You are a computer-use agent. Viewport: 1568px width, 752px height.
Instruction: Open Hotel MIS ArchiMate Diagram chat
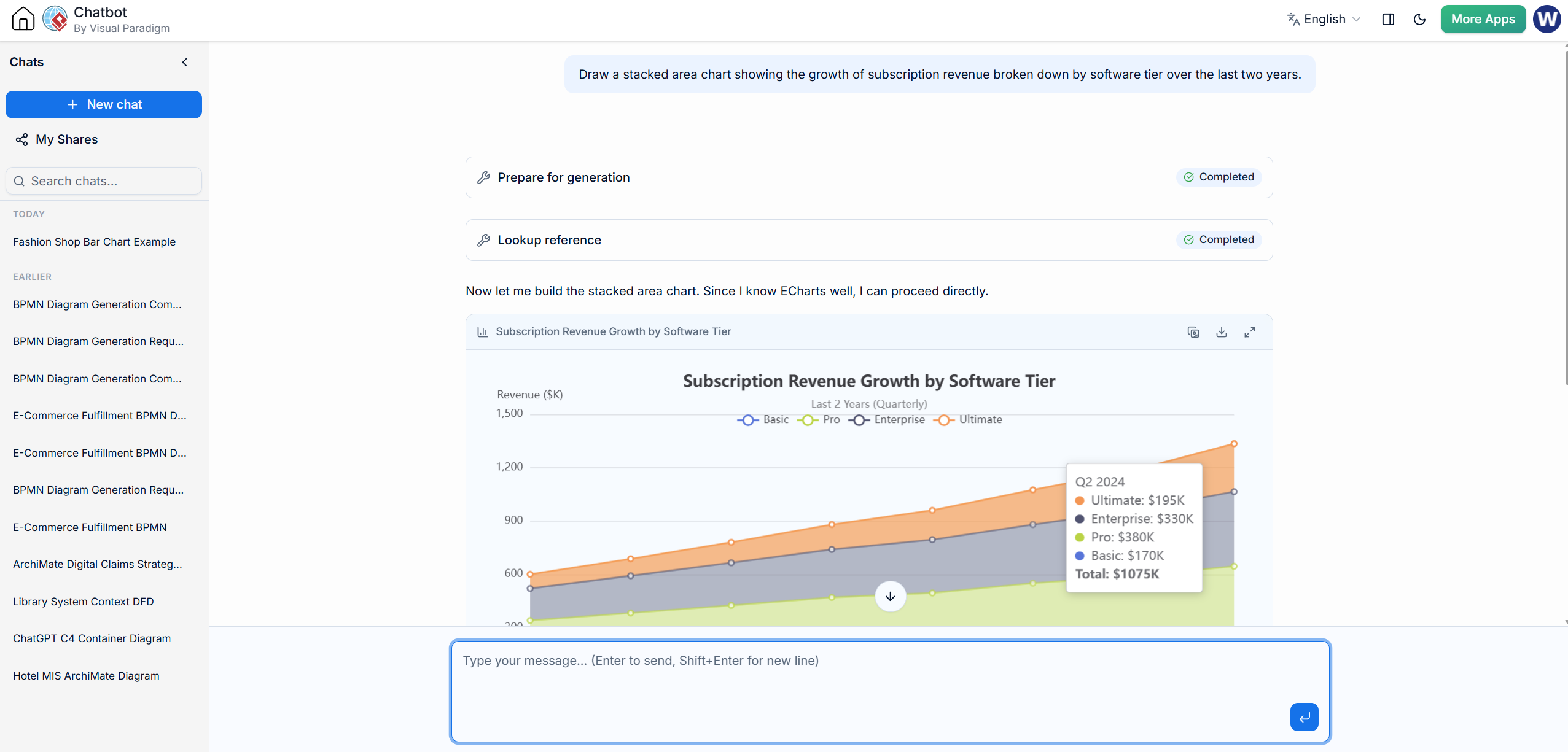point(86,676)
